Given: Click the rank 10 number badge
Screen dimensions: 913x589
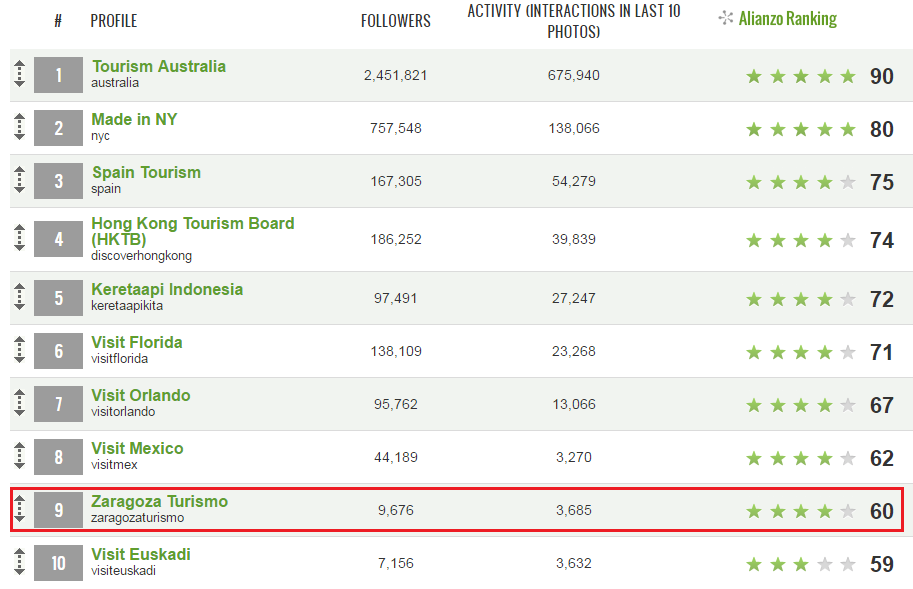Looking at the screenshot, I should pos(58,563).
